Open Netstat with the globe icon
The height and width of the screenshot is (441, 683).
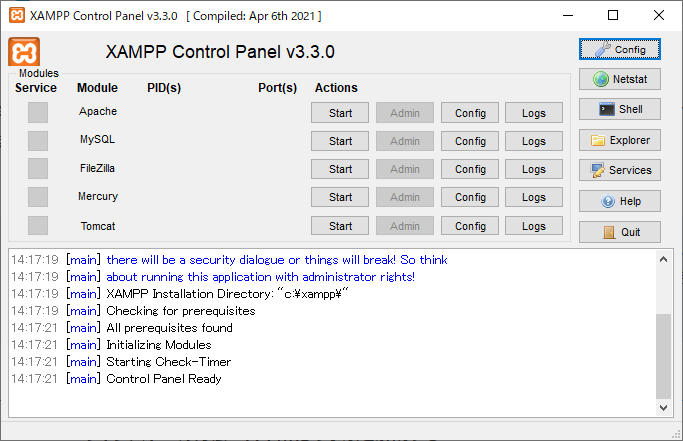click(x=619, y=79)
